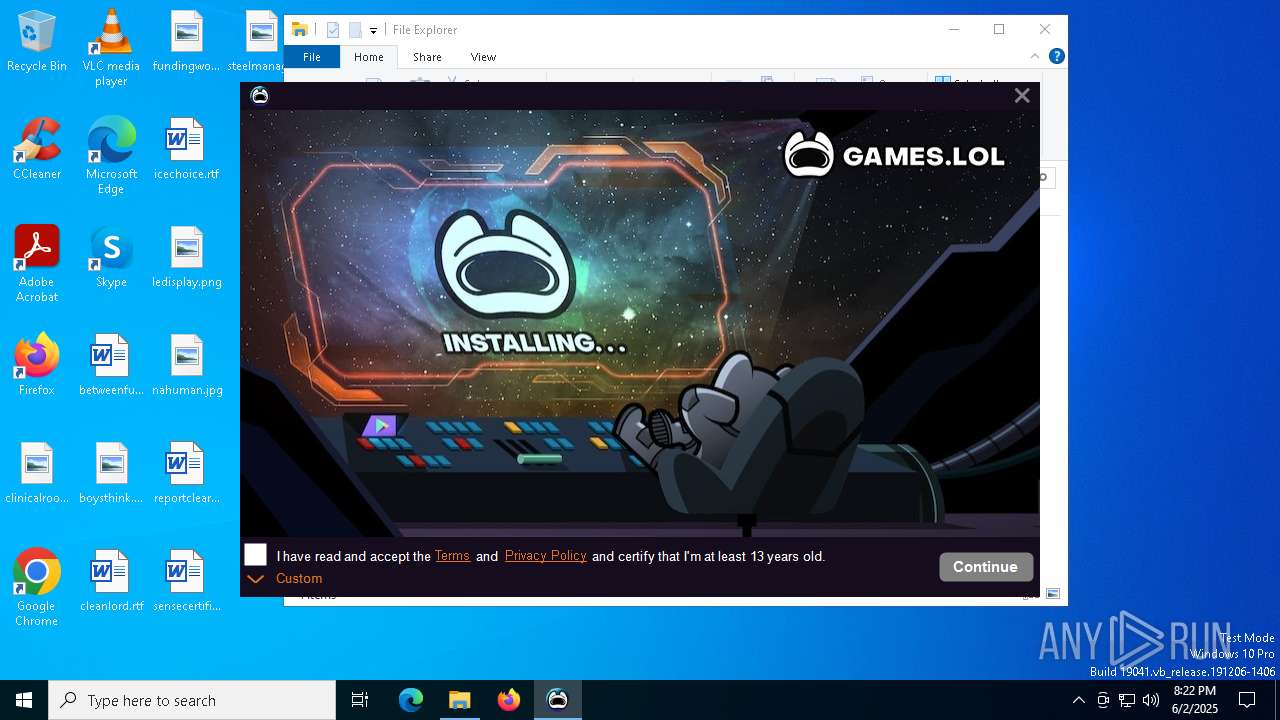The width and height of the screenshot is (1280, 720).
Task: Select the cleanlord.rtf desktop file
Action: point(111,582)
